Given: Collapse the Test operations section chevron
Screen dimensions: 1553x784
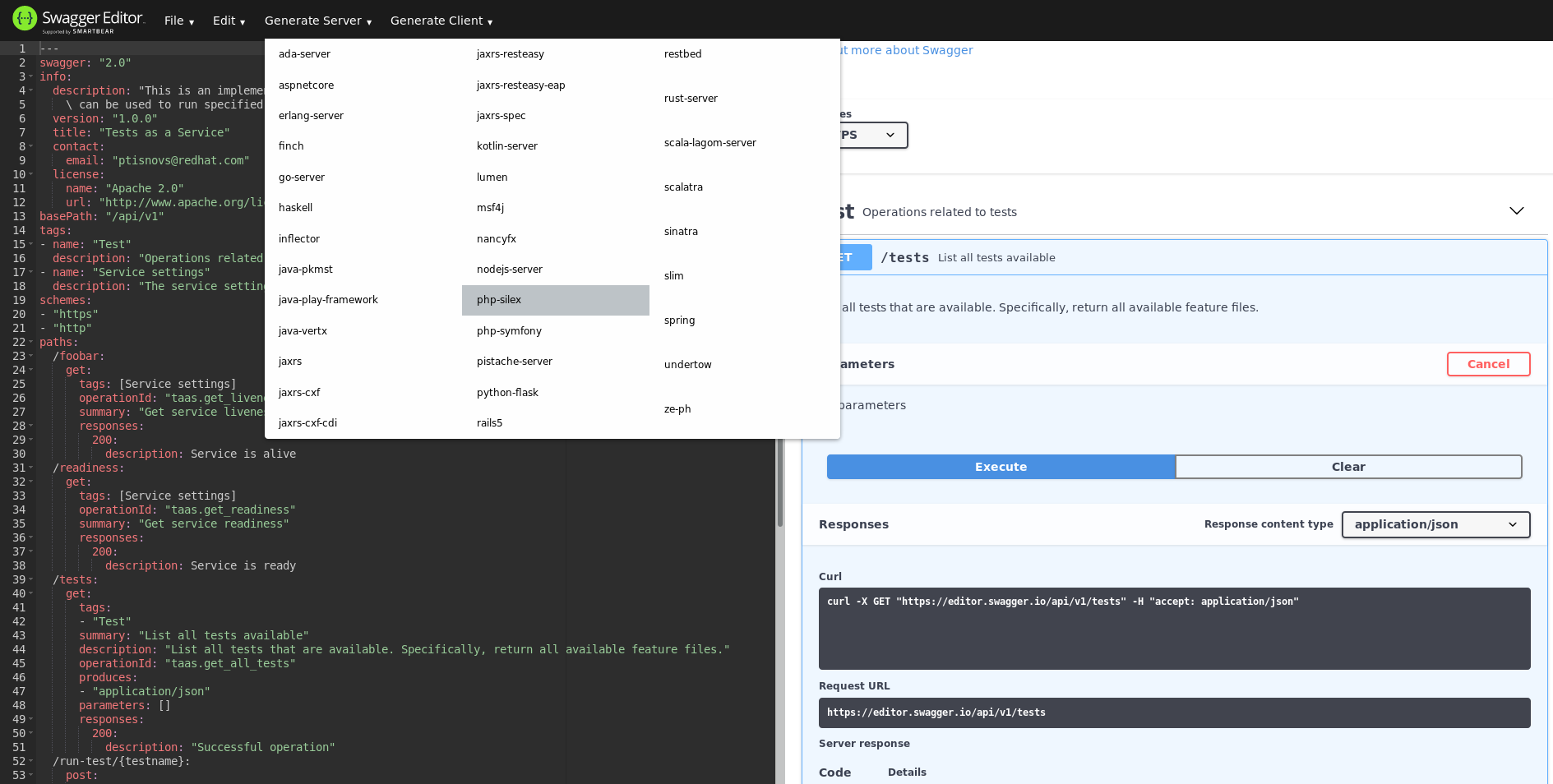Looking at the screenshot, I should coord(1517,211).
